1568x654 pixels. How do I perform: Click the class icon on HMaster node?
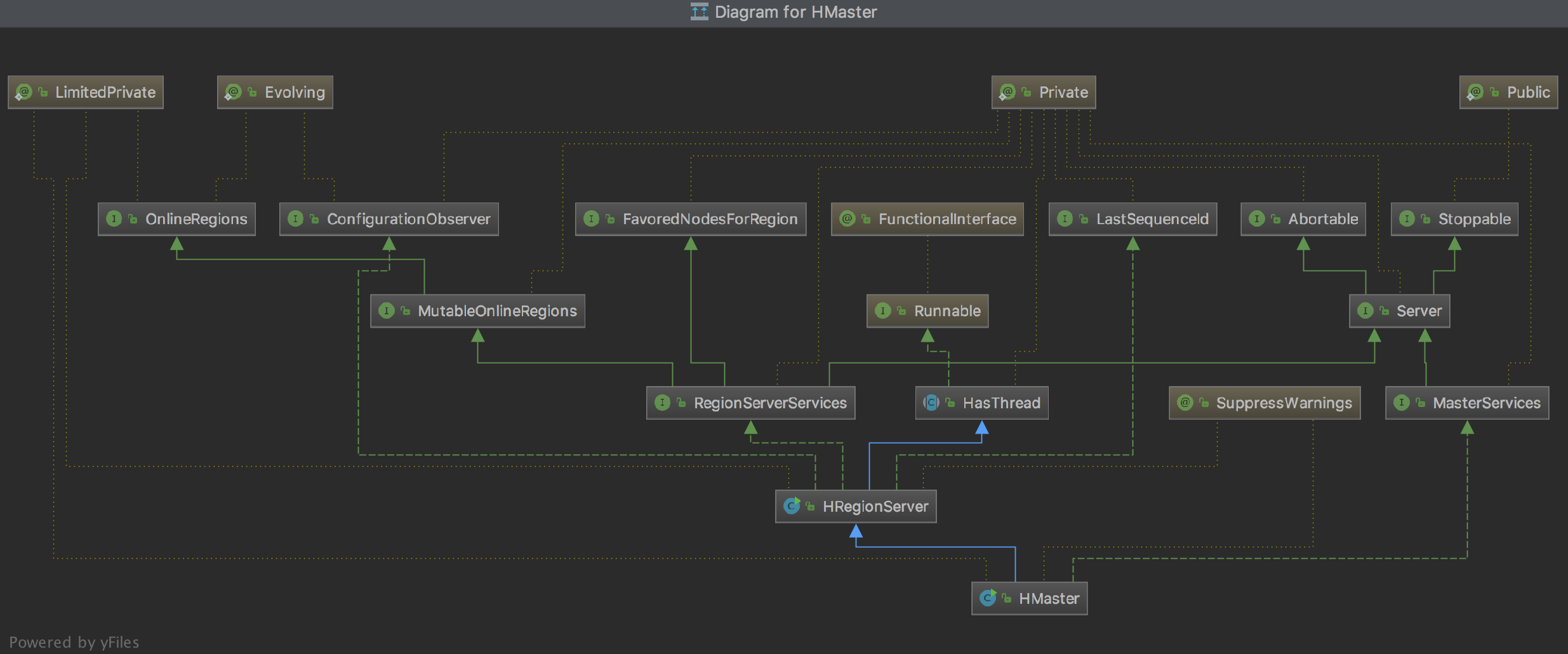988,598
